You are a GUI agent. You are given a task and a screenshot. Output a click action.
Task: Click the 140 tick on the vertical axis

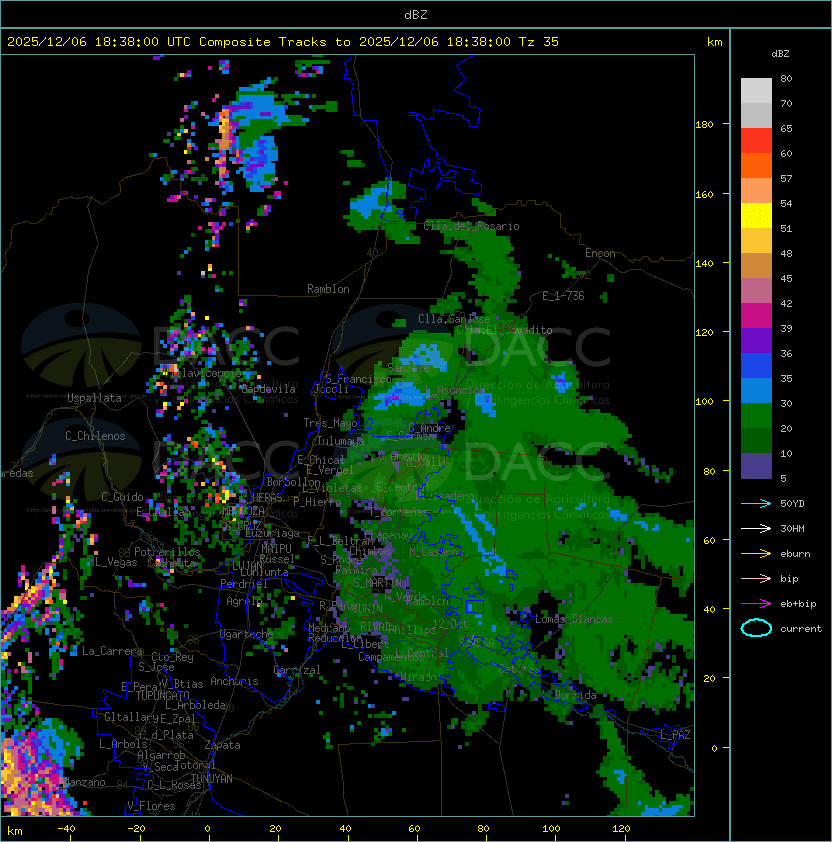[704, 263]
